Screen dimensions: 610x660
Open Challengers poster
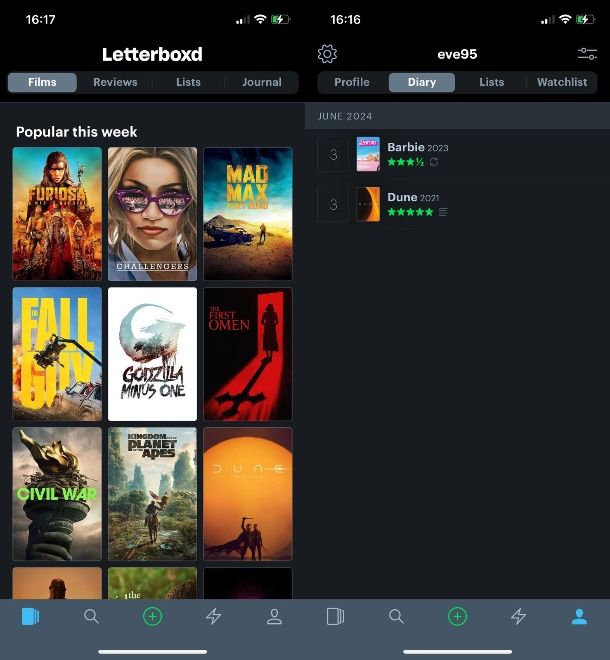[x=152, y=214]
